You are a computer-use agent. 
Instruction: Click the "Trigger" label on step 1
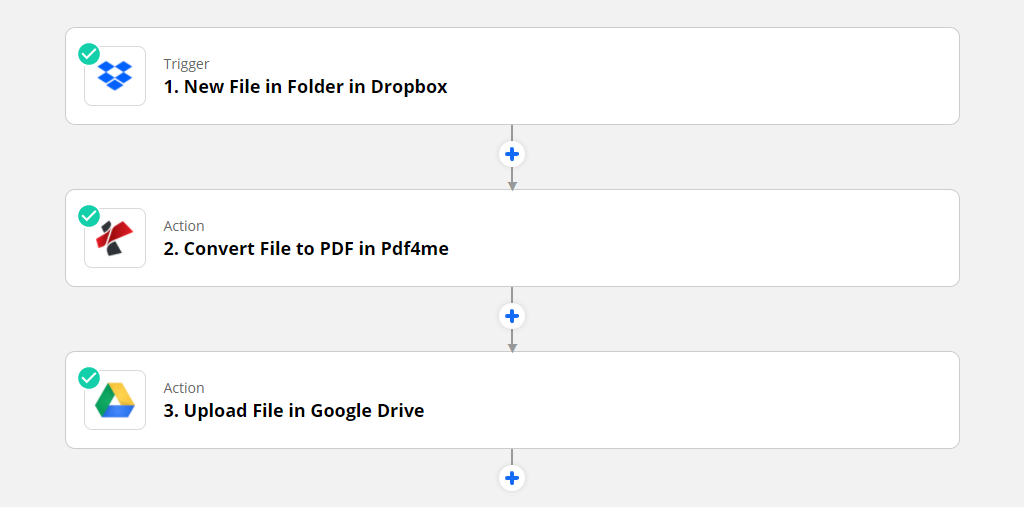coord(186,64)
